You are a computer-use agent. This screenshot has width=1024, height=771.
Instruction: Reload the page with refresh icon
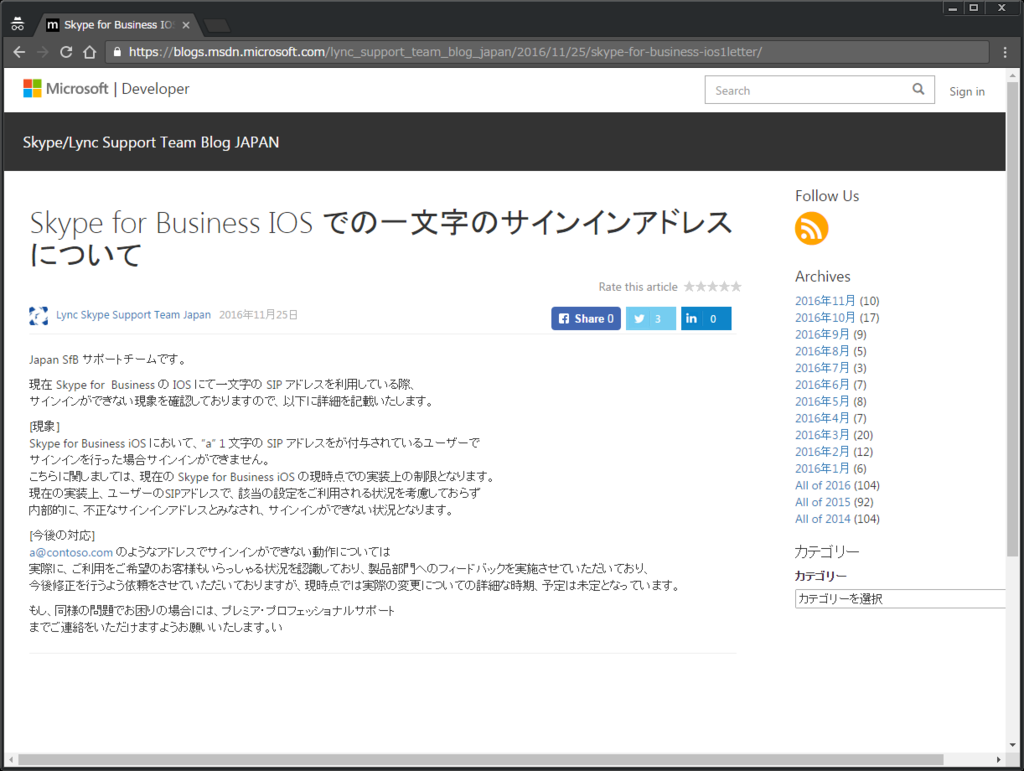[66, 52]
